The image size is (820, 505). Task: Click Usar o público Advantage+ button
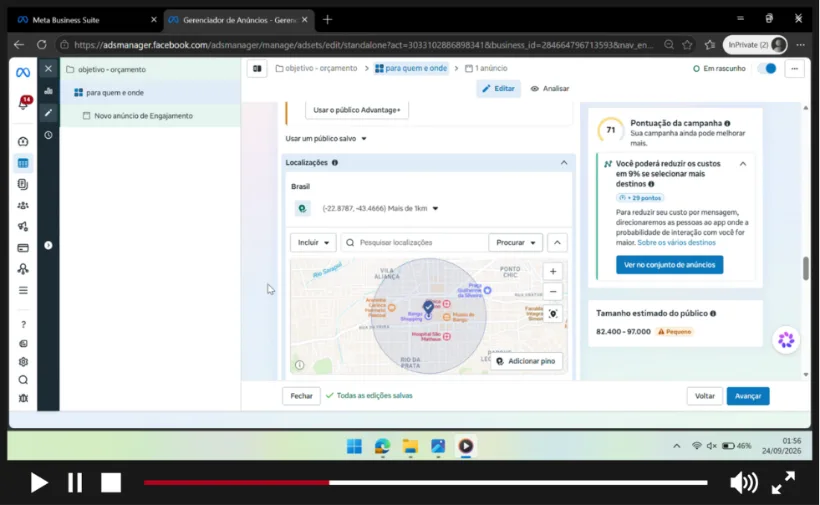coord(357,110)
